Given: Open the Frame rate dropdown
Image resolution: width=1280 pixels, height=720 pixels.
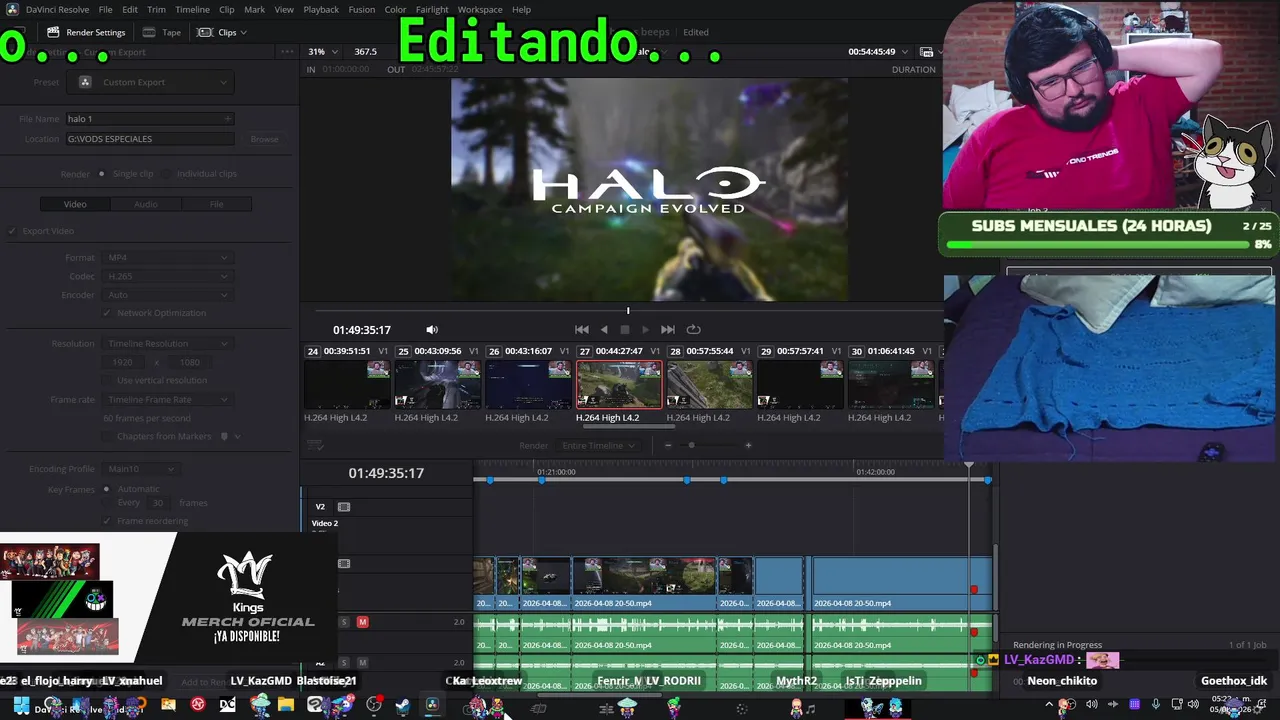Looking at the screenshot, I should tap(166, 399).
